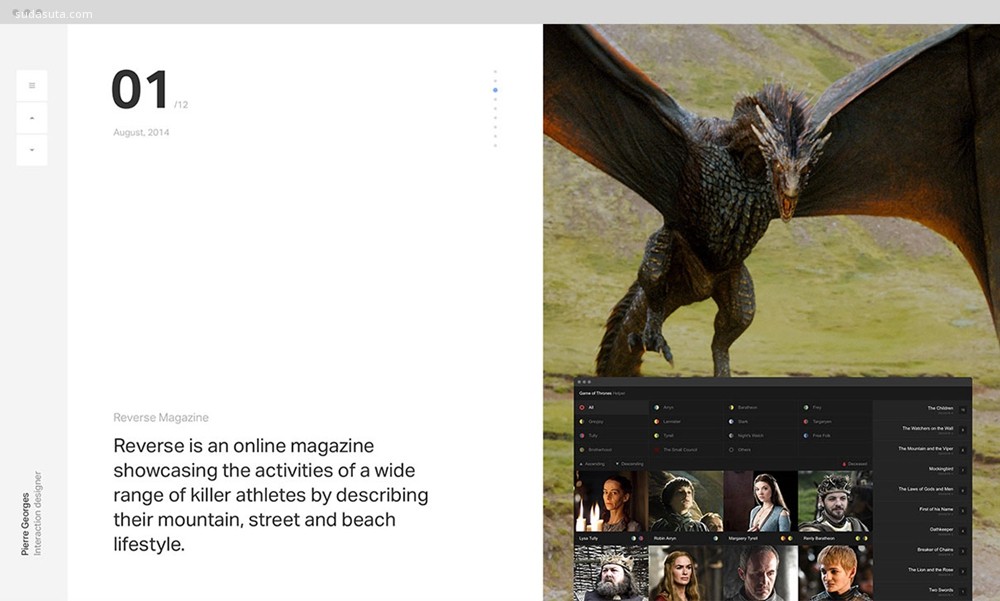Click the Others group circle icon

coord(731,449)
